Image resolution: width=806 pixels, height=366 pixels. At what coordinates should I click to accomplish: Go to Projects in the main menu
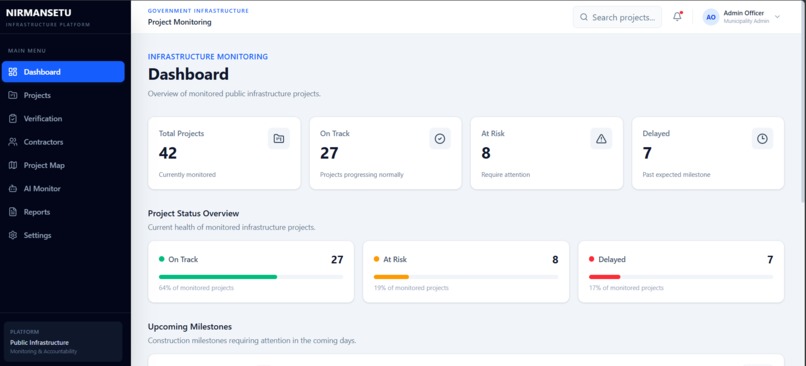(x=63, y=95)
